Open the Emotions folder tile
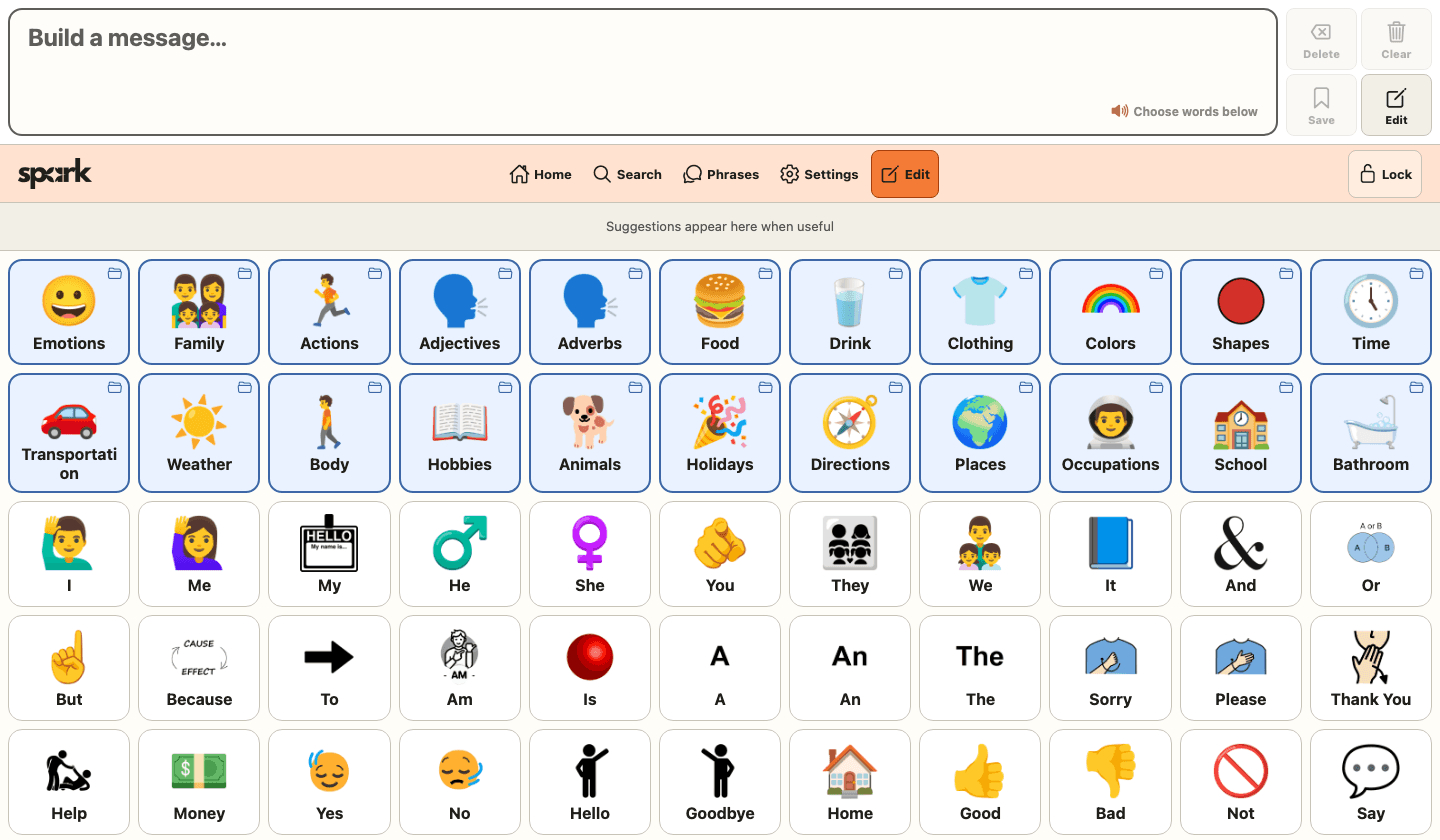 pos(69,312)
